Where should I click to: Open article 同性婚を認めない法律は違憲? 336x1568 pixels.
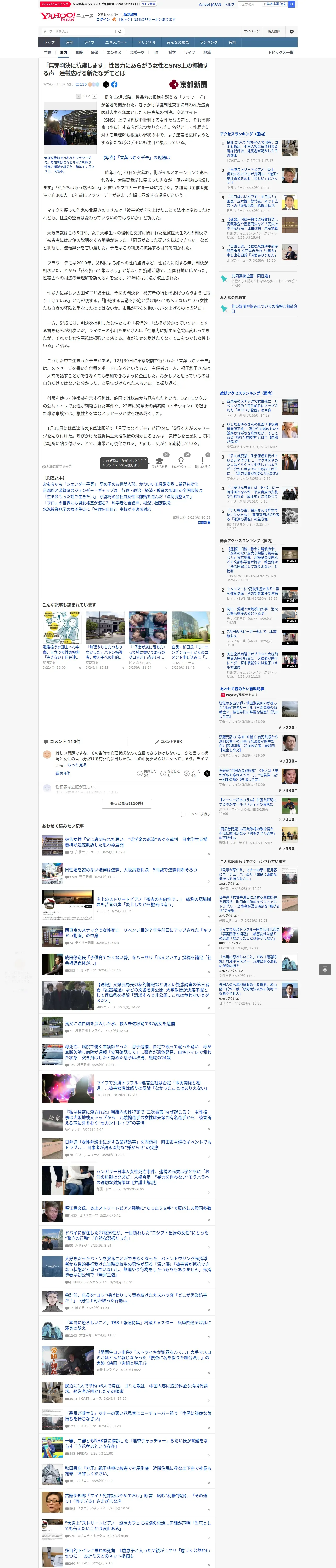click(x=131, y=870)
